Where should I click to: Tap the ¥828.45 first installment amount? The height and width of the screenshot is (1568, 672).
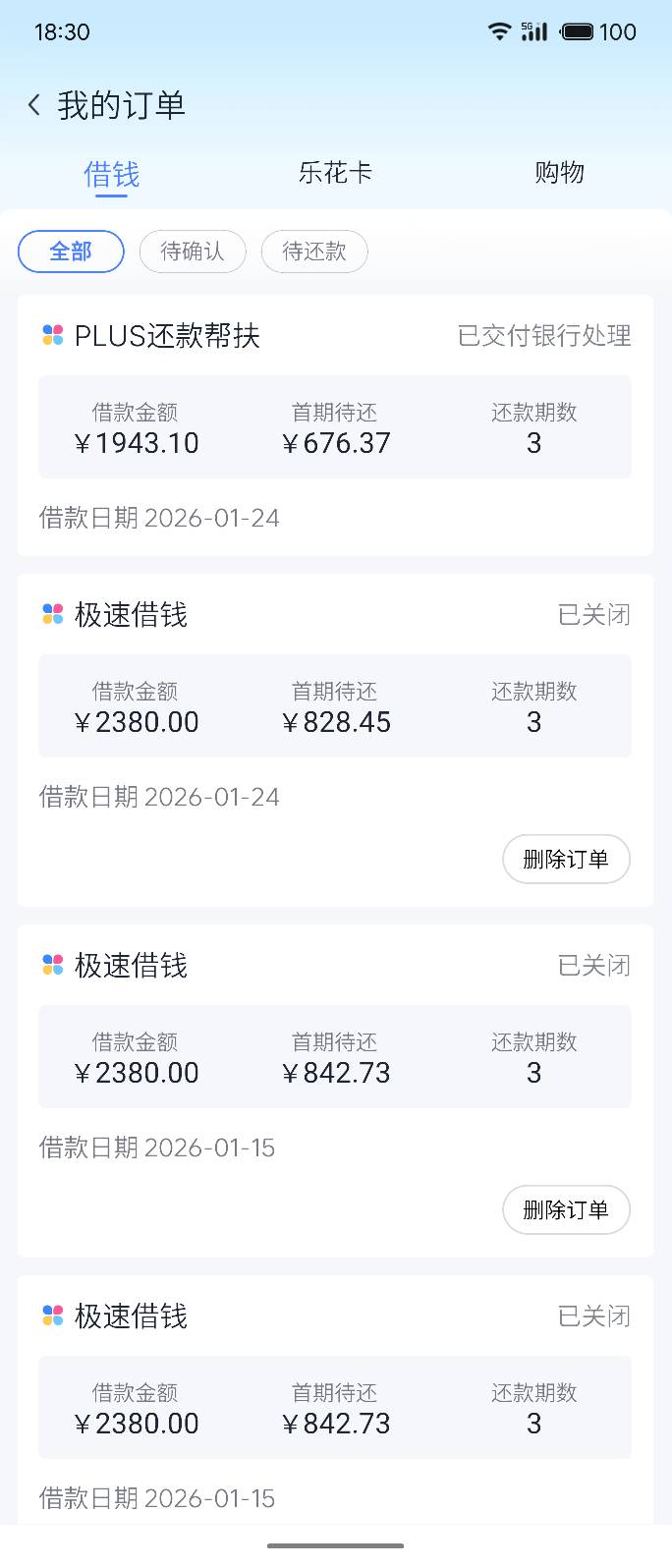click(x=336, y=722)
